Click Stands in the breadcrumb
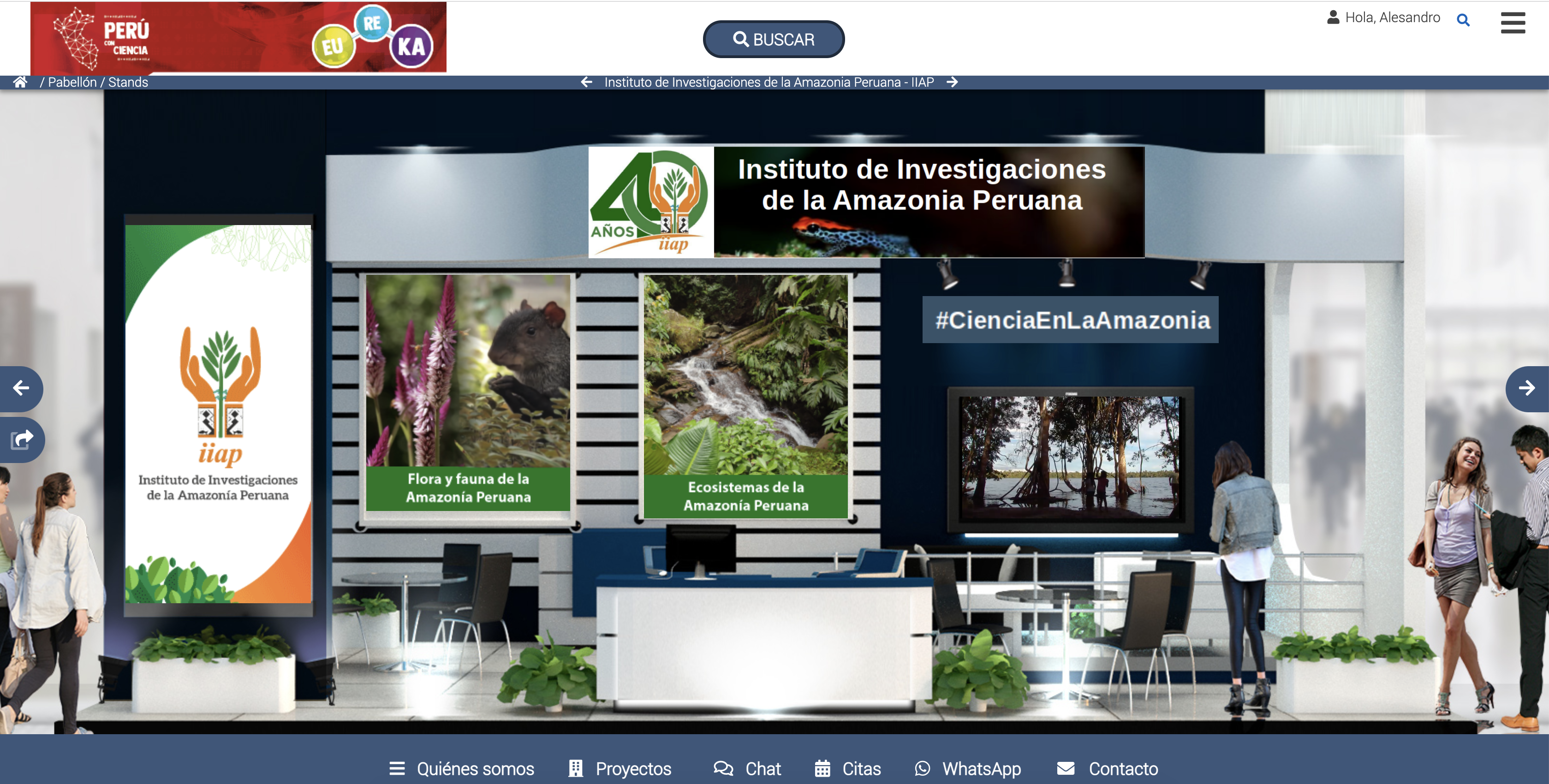 coord(128,82)
